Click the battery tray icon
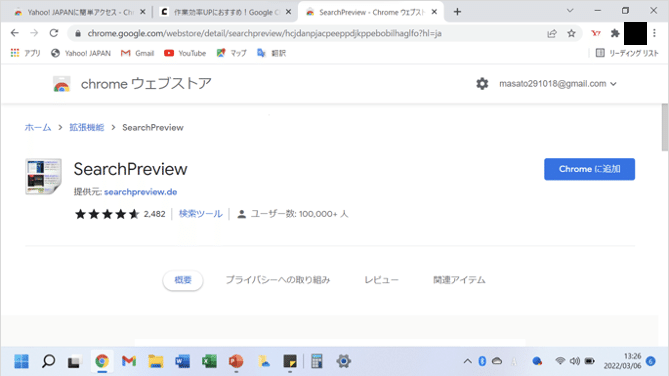The width and height of the screenshot is (669, 376). (x=590, y=361)
